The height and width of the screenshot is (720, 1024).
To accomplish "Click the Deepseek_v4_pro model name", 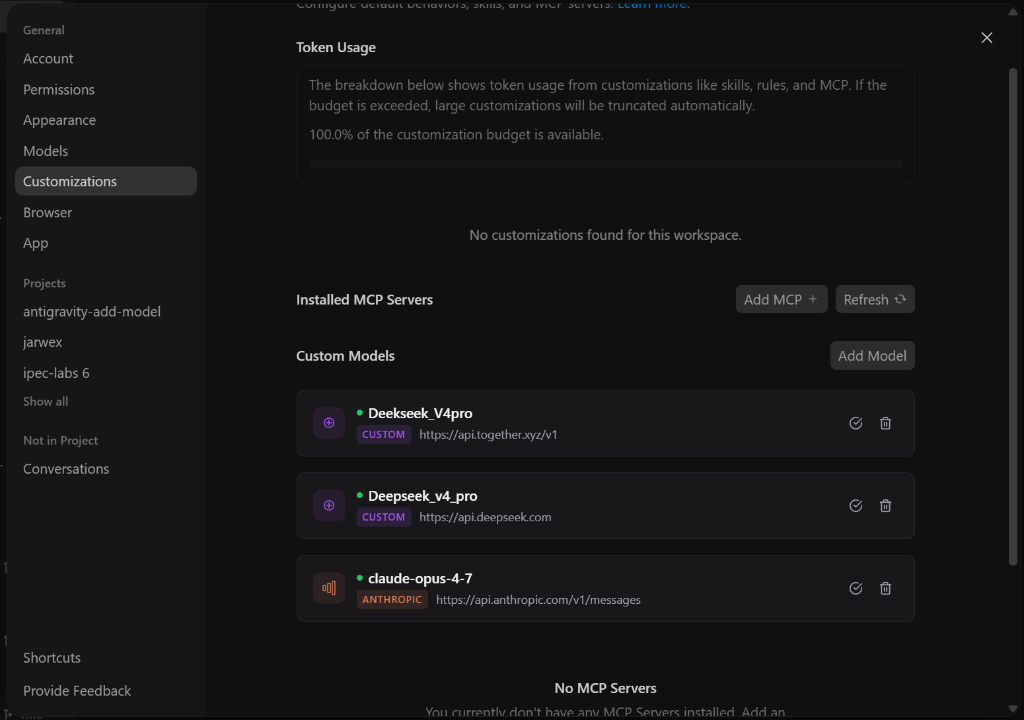I will point(423,496).
